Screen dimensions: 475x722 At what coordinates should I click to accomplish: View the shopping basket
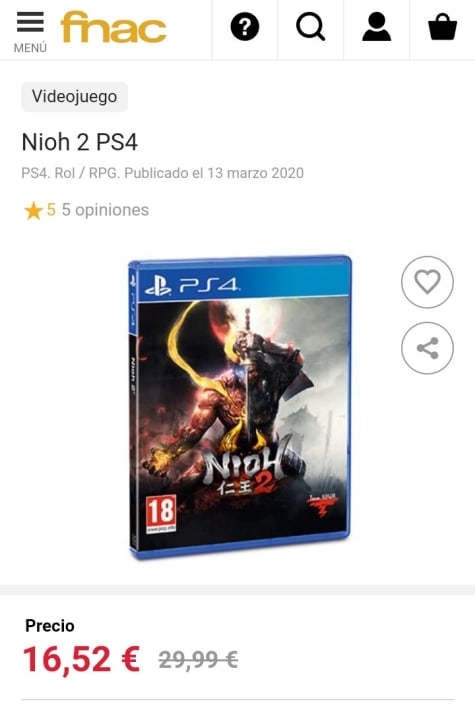(442, 27)
